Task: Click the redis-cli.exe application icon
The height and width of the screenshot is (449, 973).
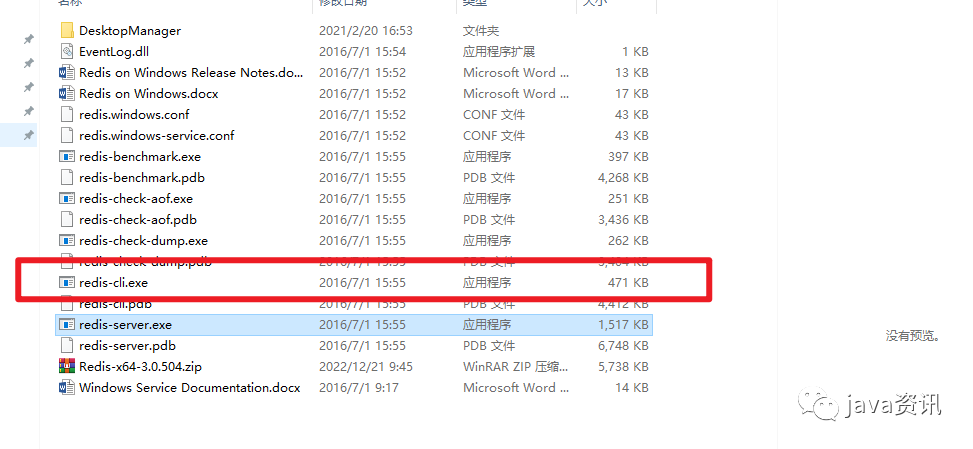Action: click(x=67, y=283)
